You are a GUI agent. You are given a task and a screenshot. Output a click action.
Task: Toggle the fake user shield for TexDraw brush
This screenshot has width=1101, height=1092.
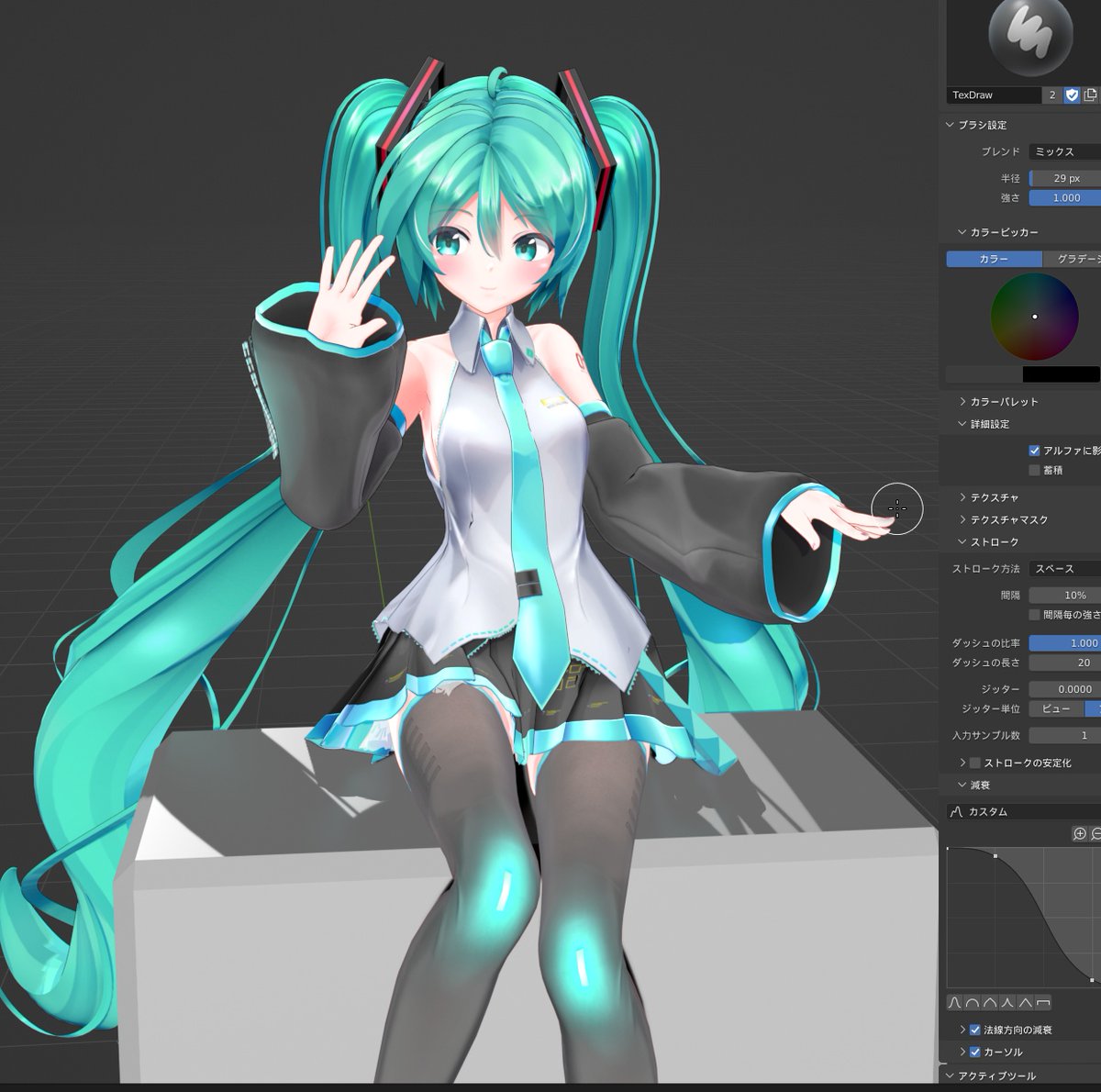click(1072, 95)
